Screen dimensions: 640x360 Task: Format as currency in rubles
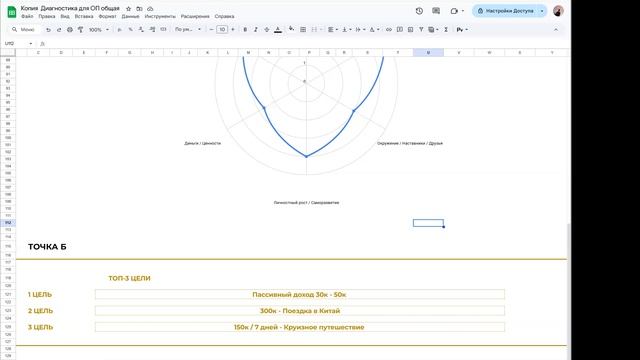119,29
